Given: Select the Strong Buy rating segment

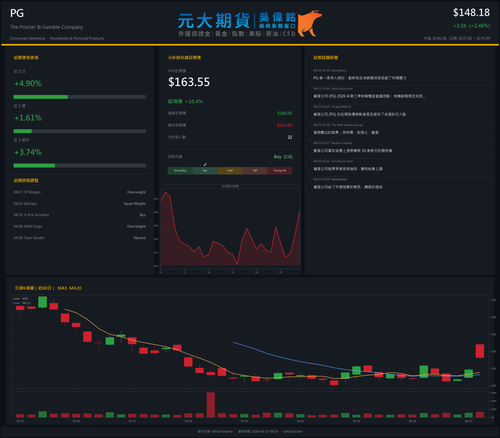Looking at the screenshot, I should click(x=180, y=171).
